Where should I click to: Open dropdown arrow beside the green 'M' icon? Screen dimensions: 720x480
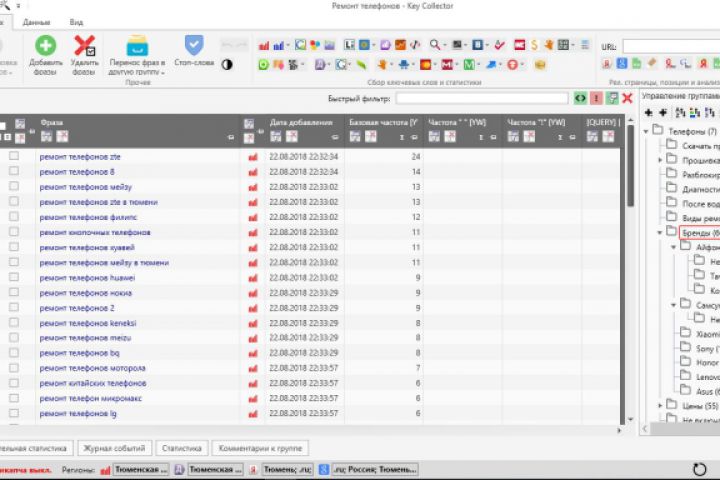click(478, 65)
